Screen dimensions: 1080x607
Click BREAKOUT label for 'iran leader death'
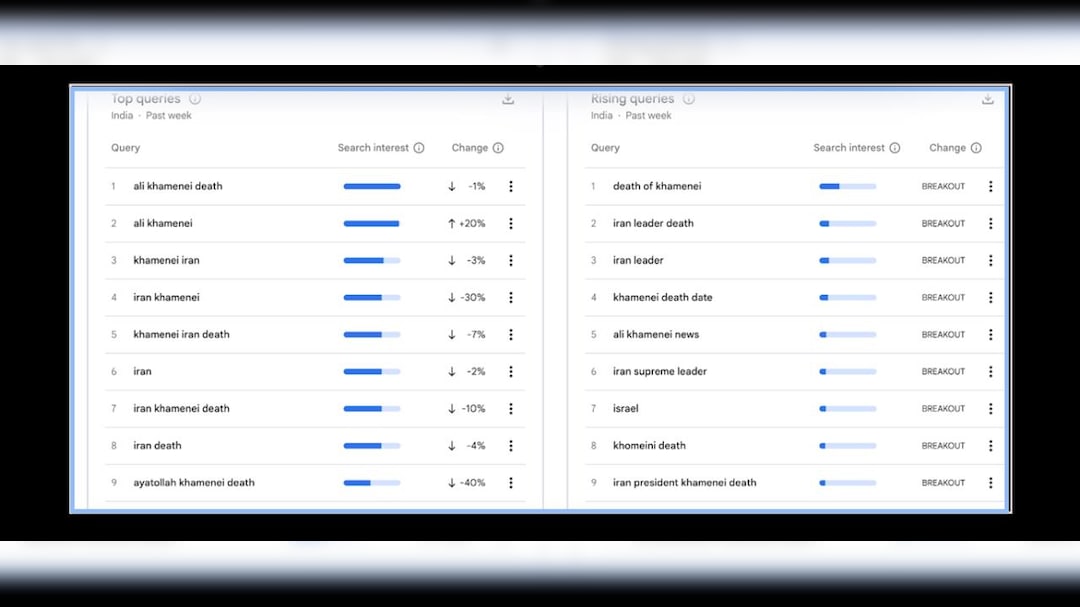pos(943,223)
